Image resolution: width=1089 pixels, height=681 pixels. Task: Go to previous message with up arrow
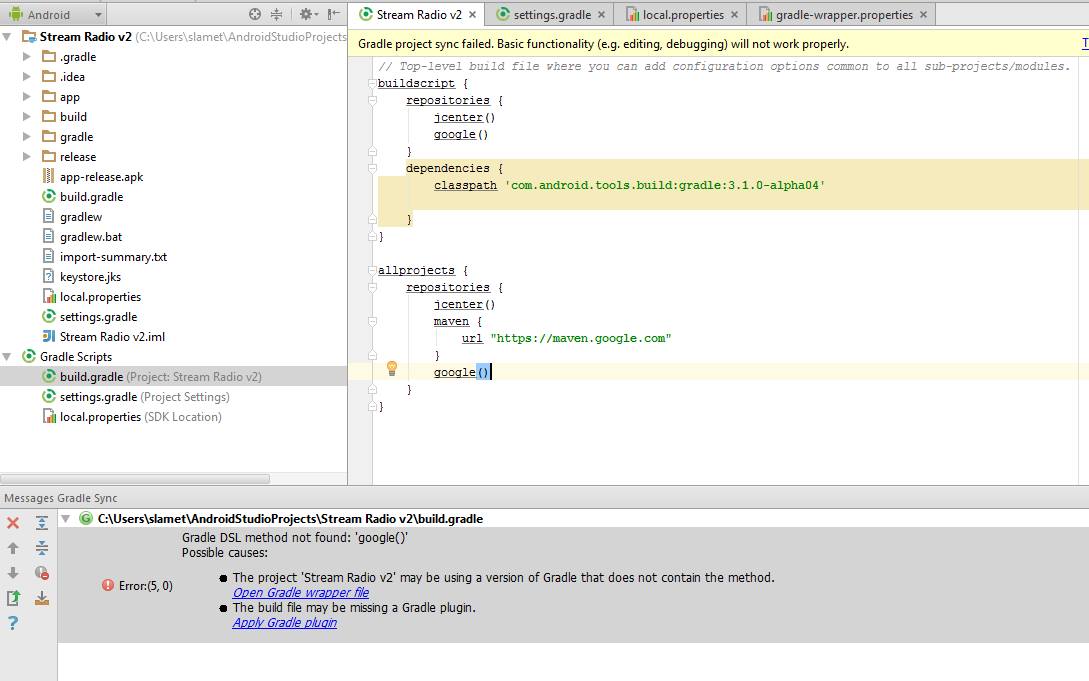(13, 548)
